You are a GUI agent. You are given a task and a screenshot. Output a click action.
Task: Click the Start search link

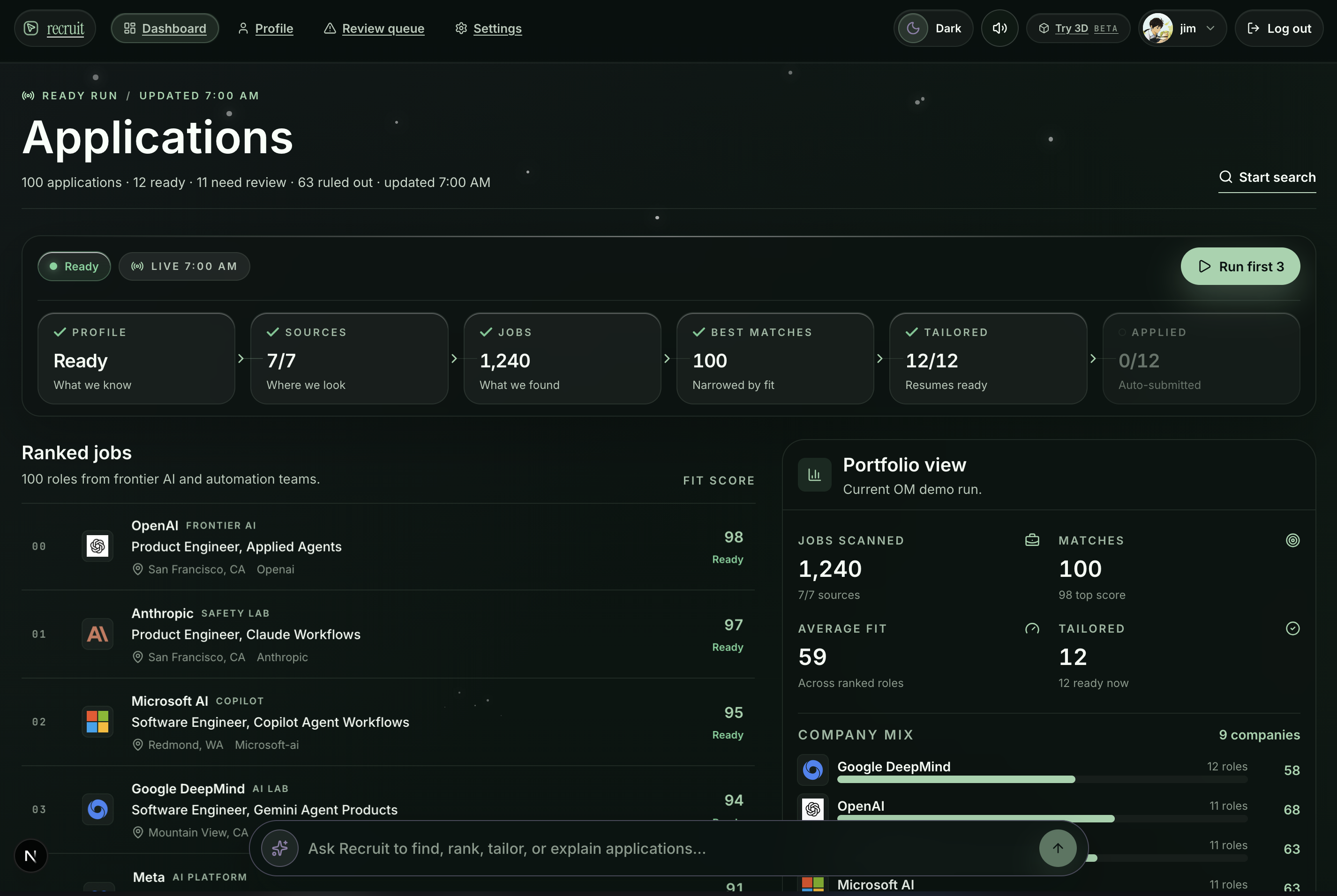[1267, 177]
